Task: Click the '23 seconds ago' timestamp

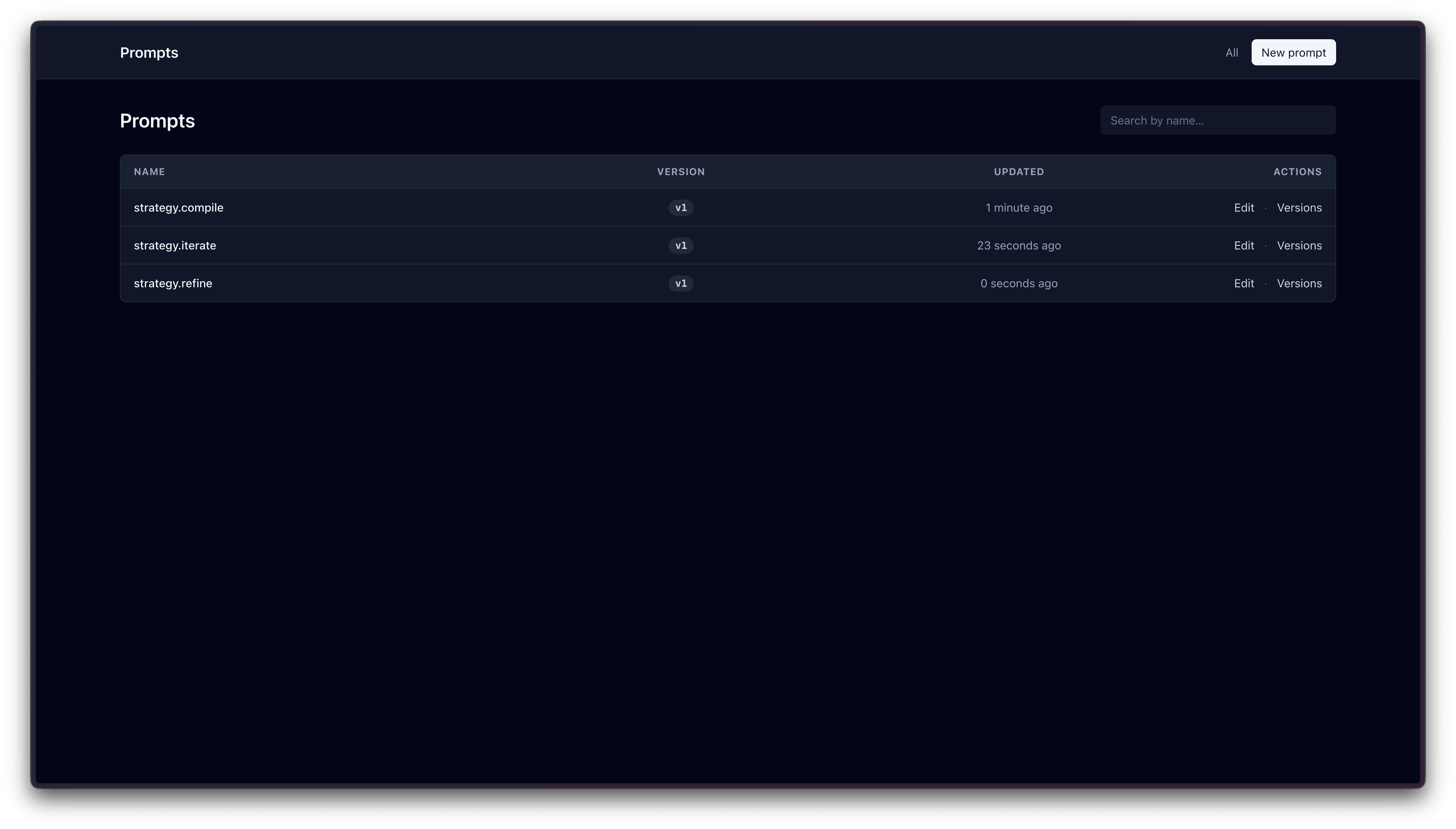Action: click(1019, 245)
